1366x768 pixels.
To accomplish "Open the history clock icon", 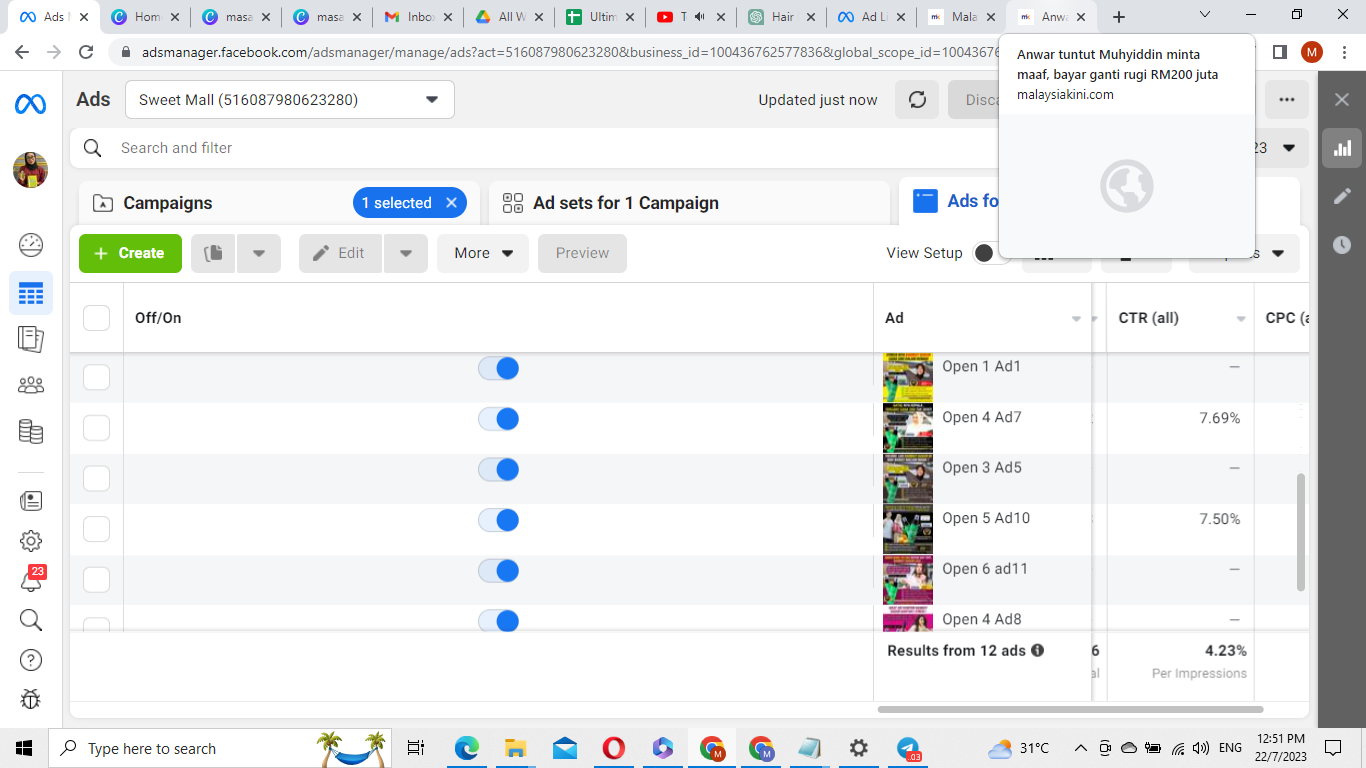I will point(1342,245).
